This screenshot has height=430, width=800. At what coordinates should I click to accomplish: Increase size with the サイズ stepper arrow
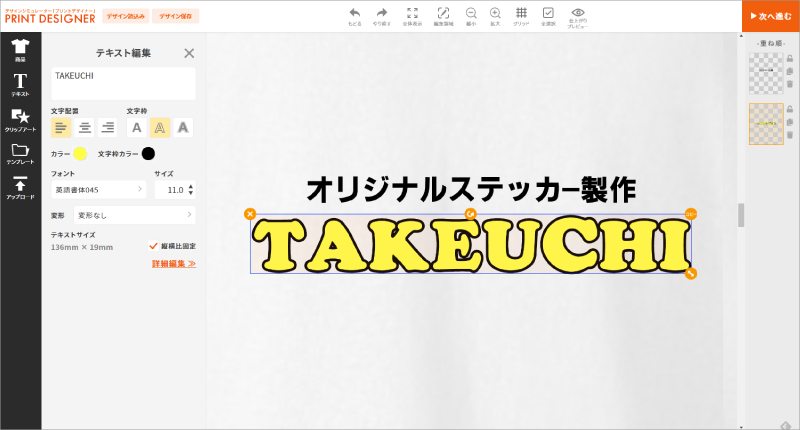pyautogui.click(x=191, y=185)
